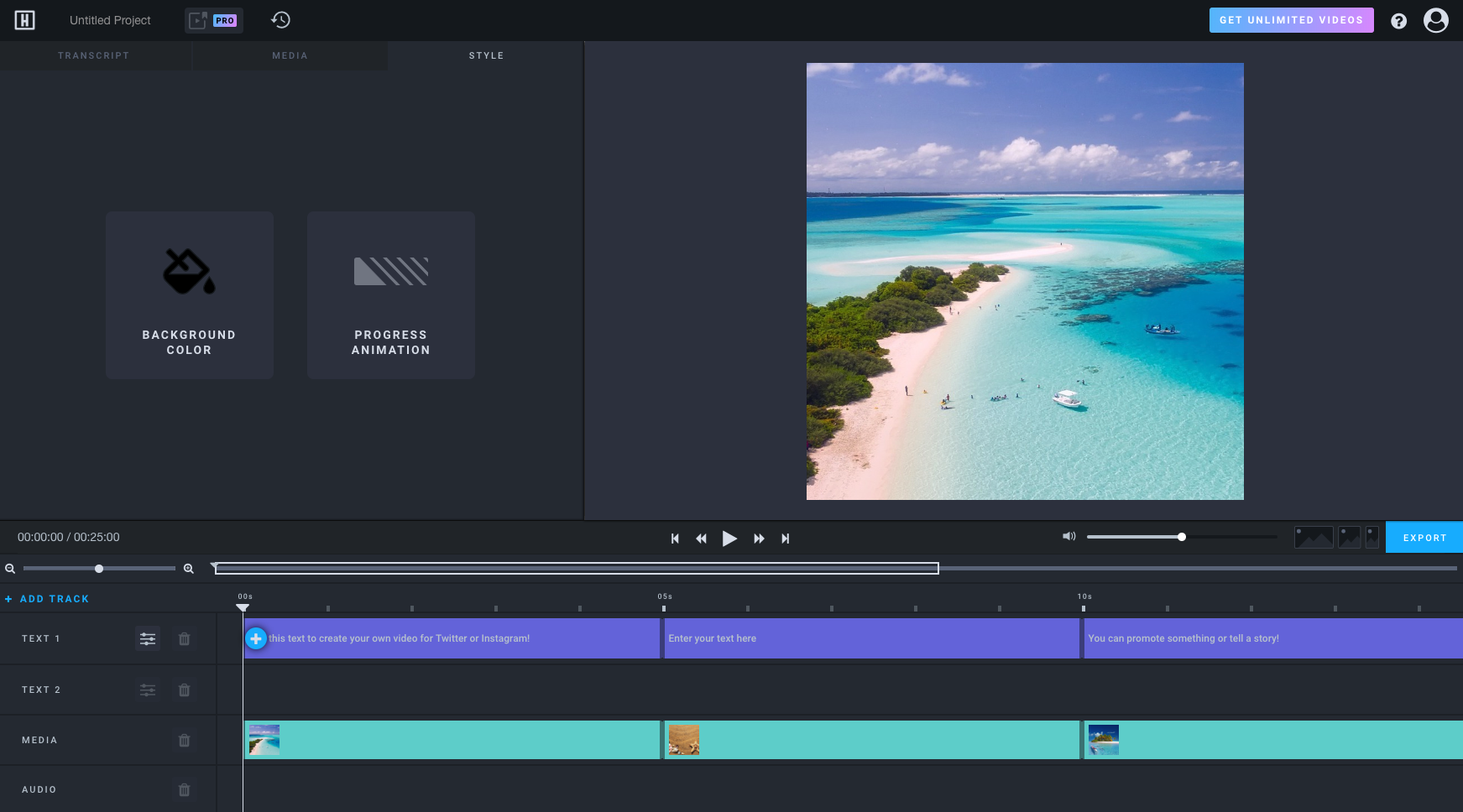Click the AUDIO track label
1463x812 pixels.
pyautogui.click(x=39, y=790)
